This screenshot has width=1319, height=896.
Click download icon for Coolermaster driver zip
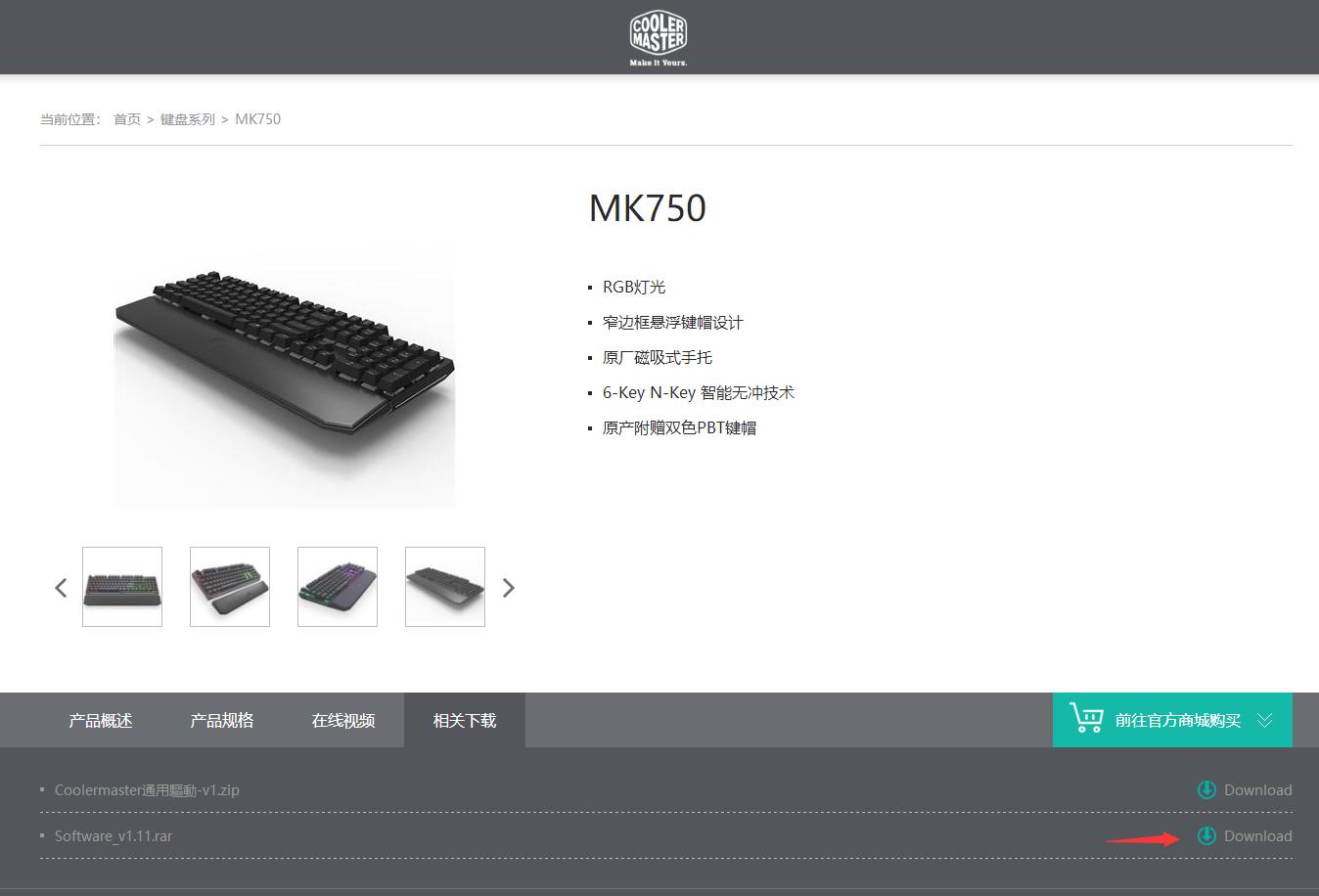coord(1206,789)
